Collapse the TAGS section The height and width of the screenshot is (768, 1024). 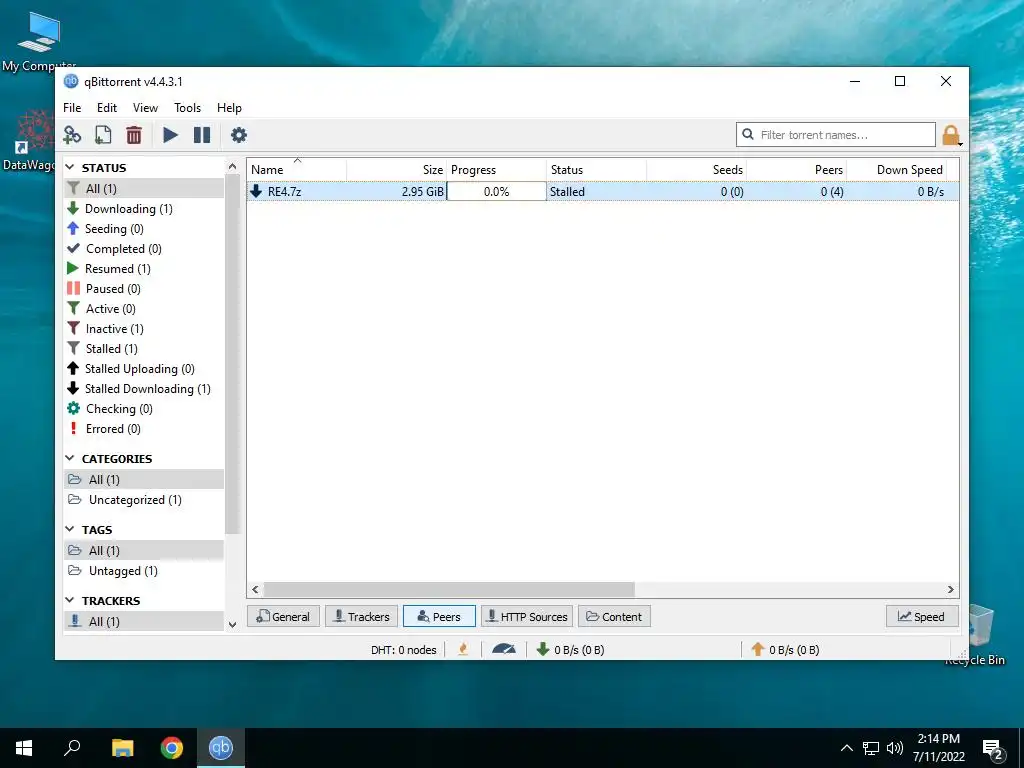point(70,530)
